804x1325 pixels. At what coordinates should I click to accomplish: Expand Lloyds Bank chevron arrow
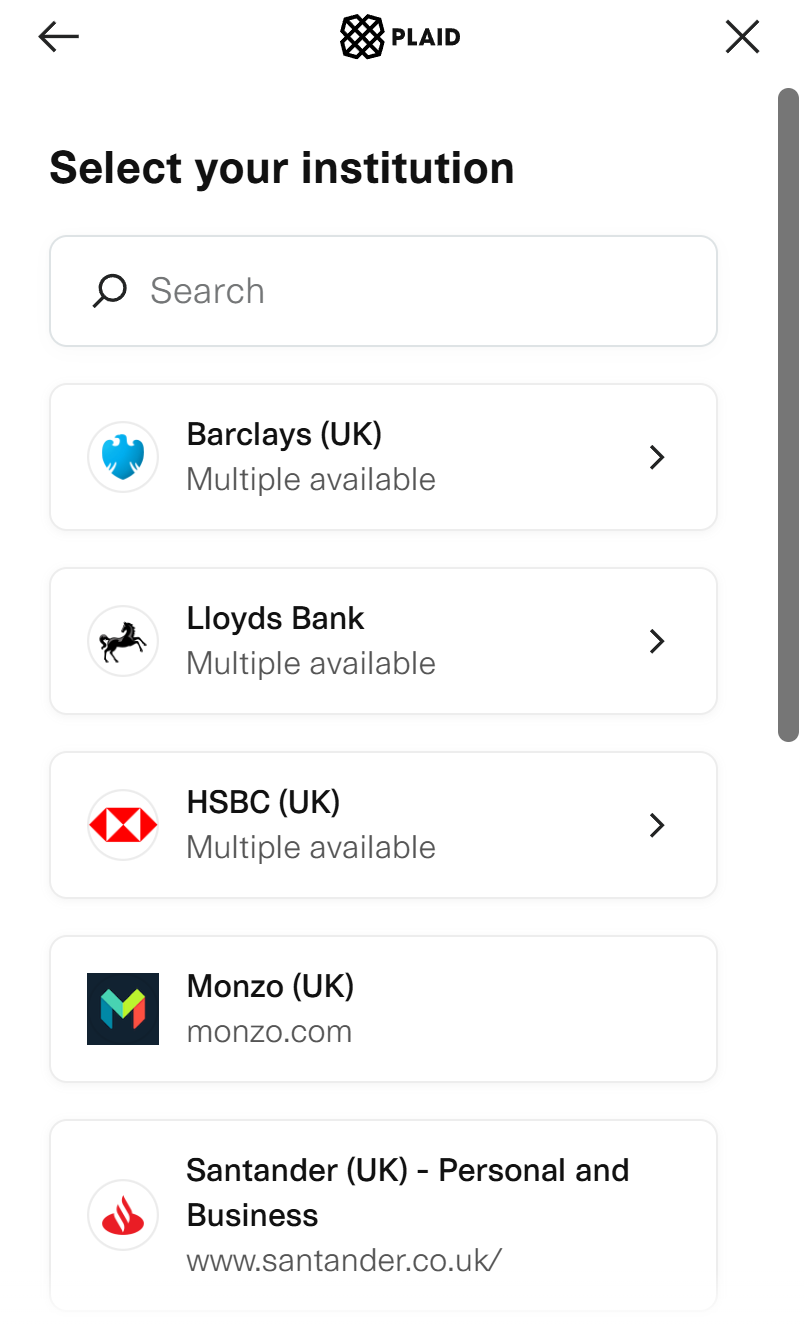coord(657,641)
